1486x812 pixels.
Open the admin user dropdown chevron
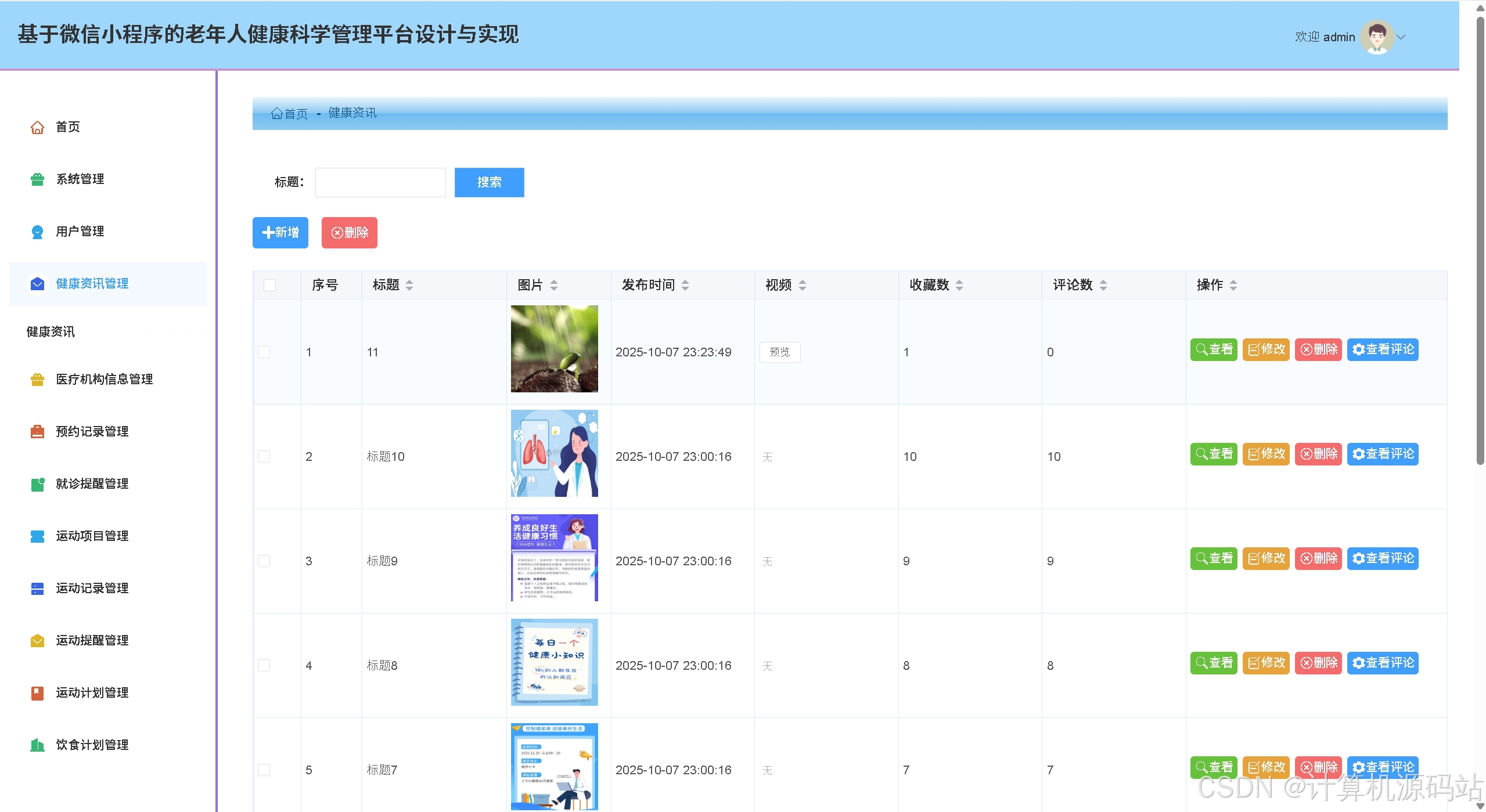[x=1401, y=37]
